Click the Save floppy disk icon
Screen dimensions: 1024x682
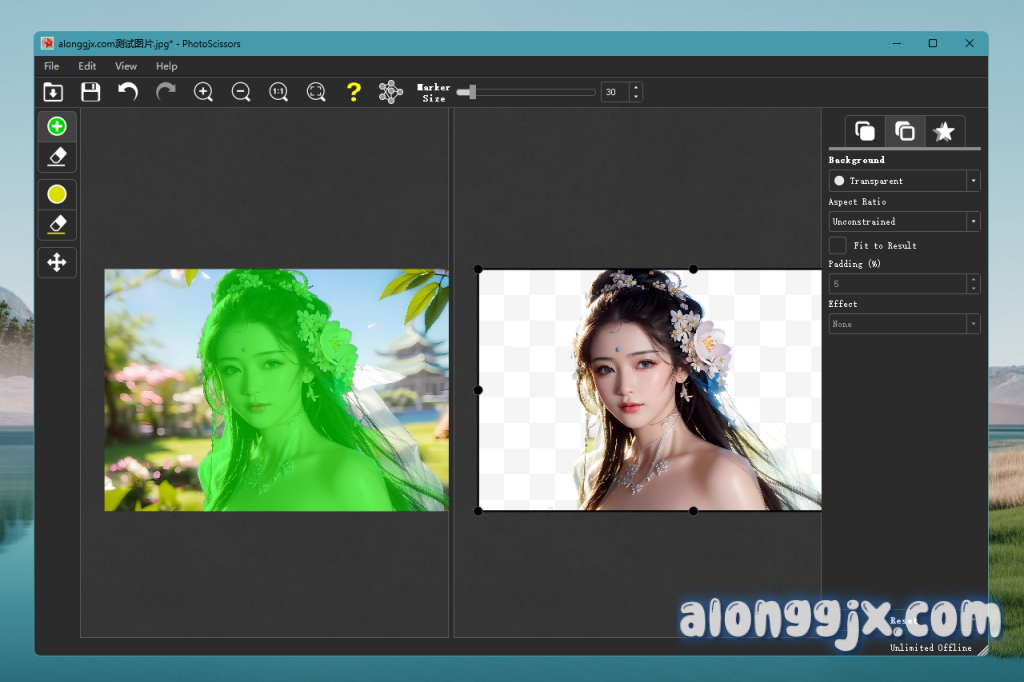coord(90,92)
